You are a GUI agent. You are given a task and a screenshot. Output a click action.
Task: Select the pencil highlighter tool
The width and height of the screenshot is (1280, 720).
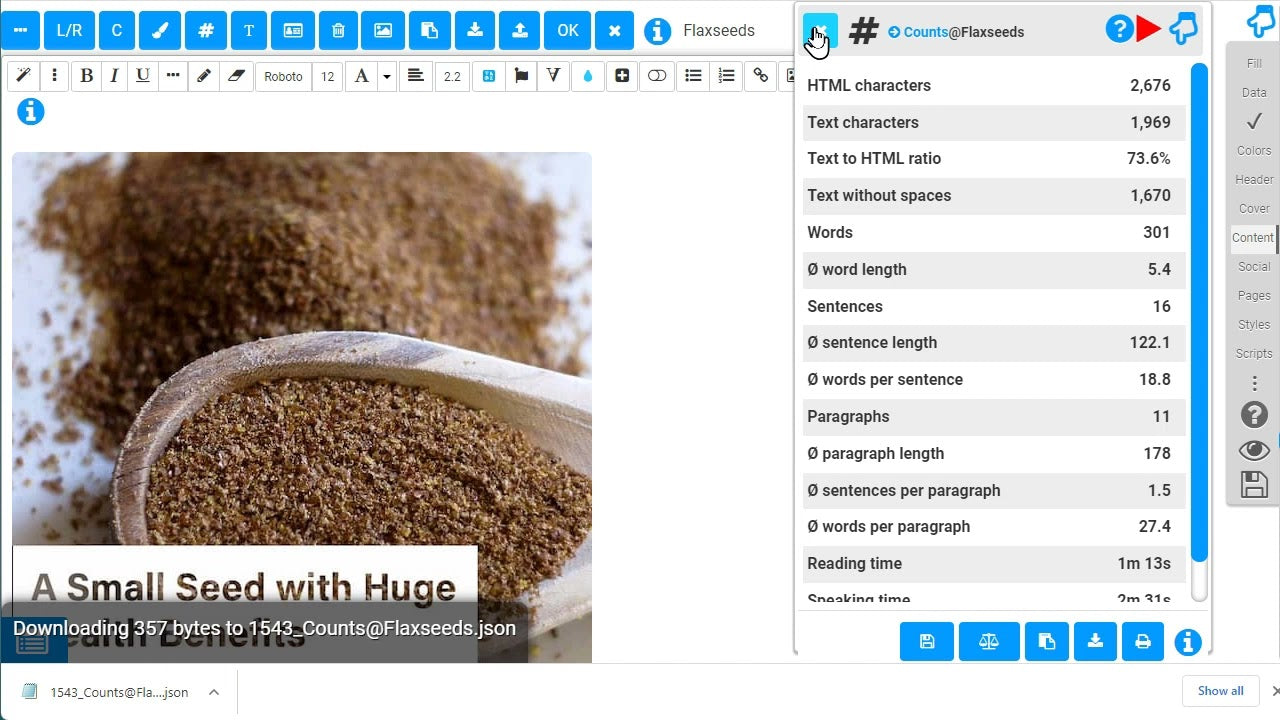(x=204, y=76)
